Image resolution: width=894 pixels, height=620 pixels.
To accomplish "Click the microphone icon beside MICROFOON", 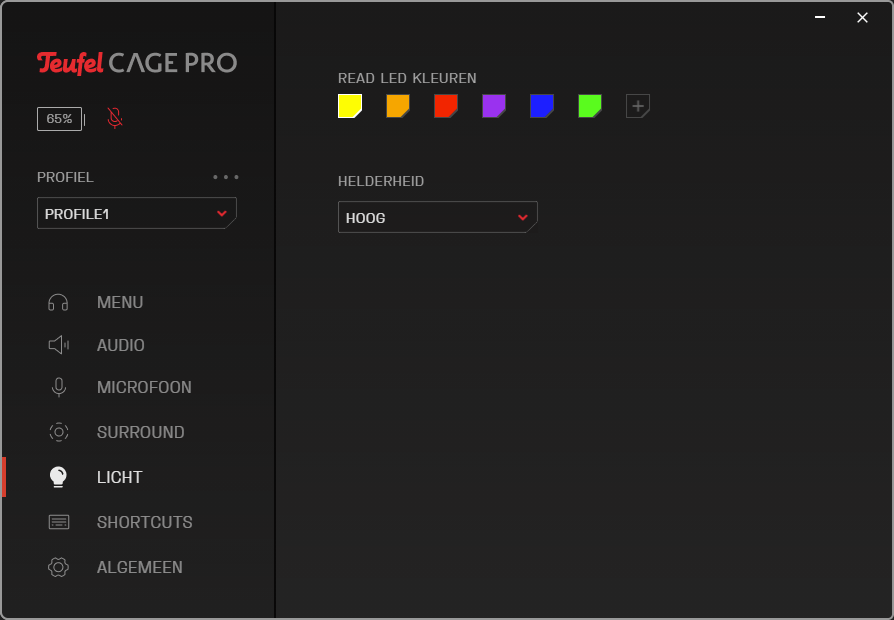I will 58,387.
